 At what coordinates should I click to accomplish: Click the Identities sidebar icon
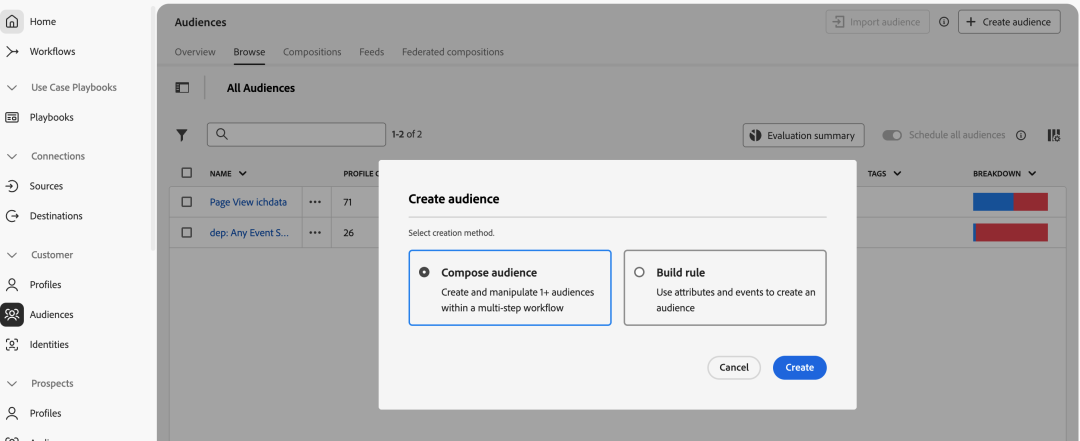tap(12, 344)
